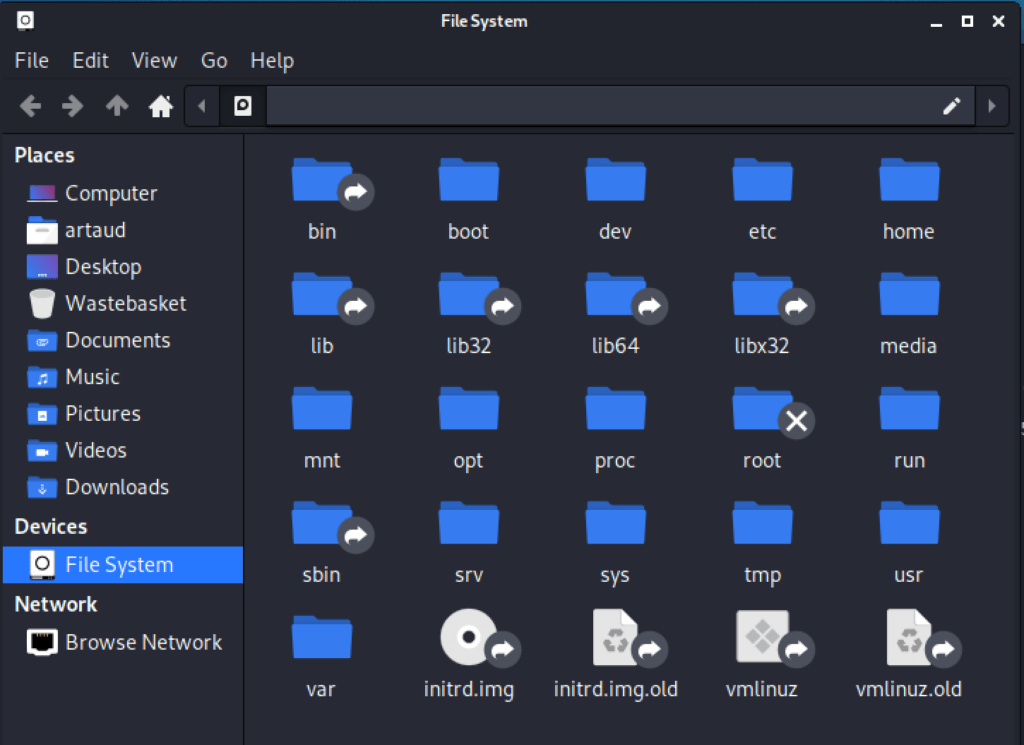Select the sys folder icon
This screenshot has height=745, width=1024.
[x=615, y=523]
